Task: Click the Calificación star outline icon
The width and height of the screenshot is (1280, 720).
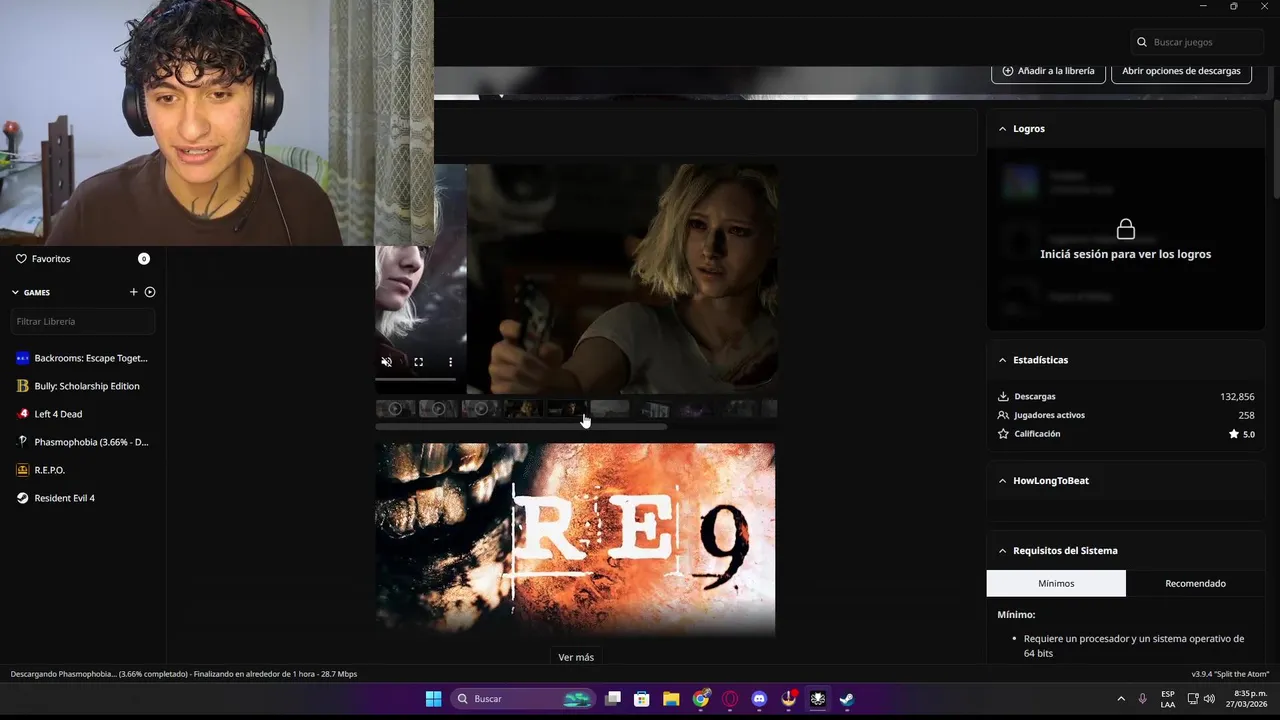Action: click(1003, 434)
